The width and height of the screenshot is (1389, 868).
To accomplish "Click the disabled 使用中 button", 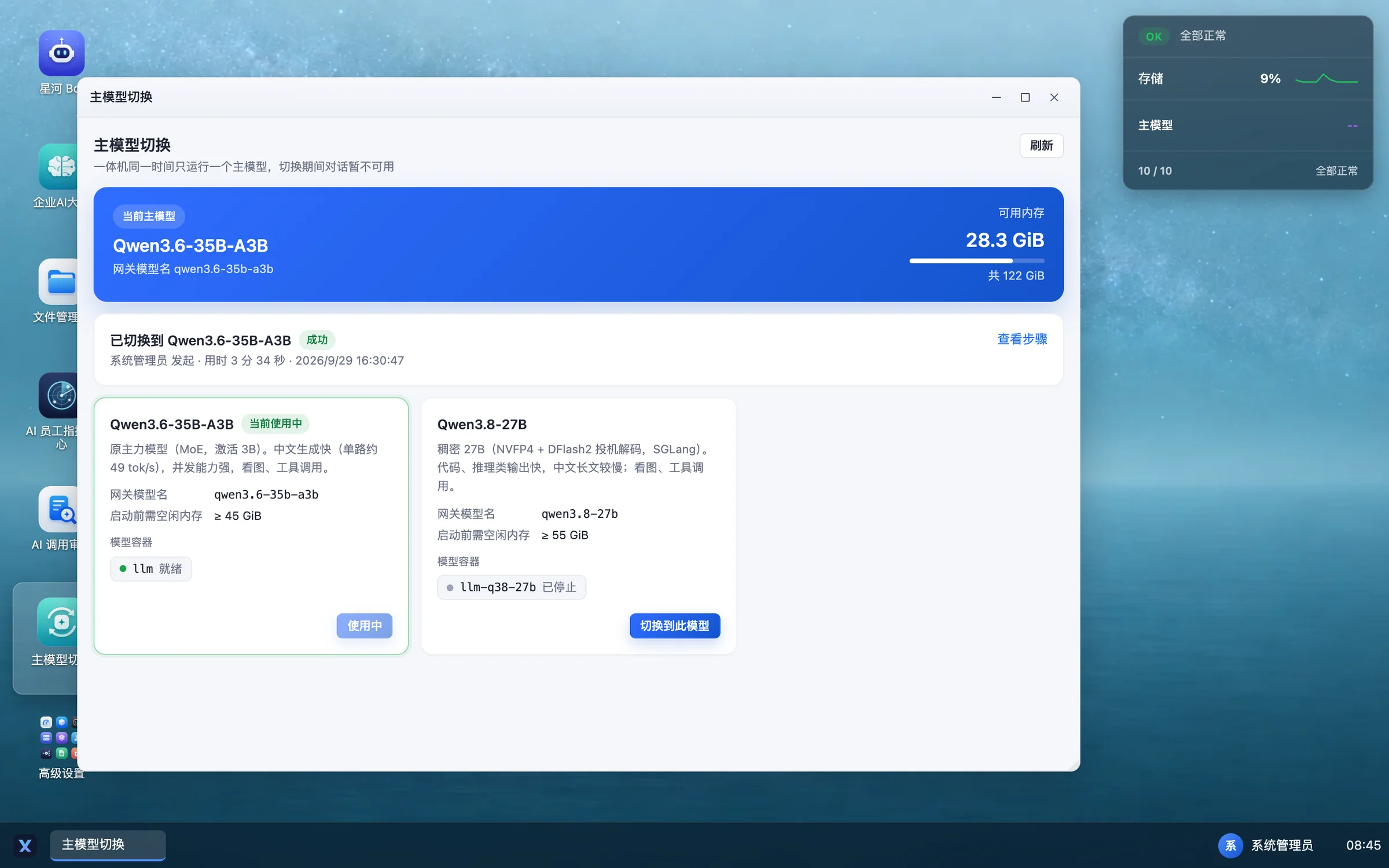I will (x=364, y=626).
